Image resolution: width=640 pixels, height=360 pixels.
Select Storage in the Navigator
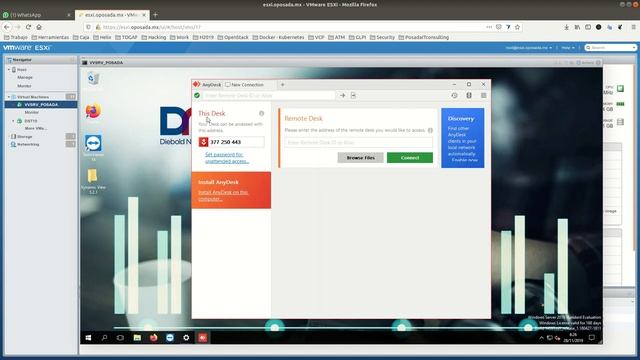(24, 136)
